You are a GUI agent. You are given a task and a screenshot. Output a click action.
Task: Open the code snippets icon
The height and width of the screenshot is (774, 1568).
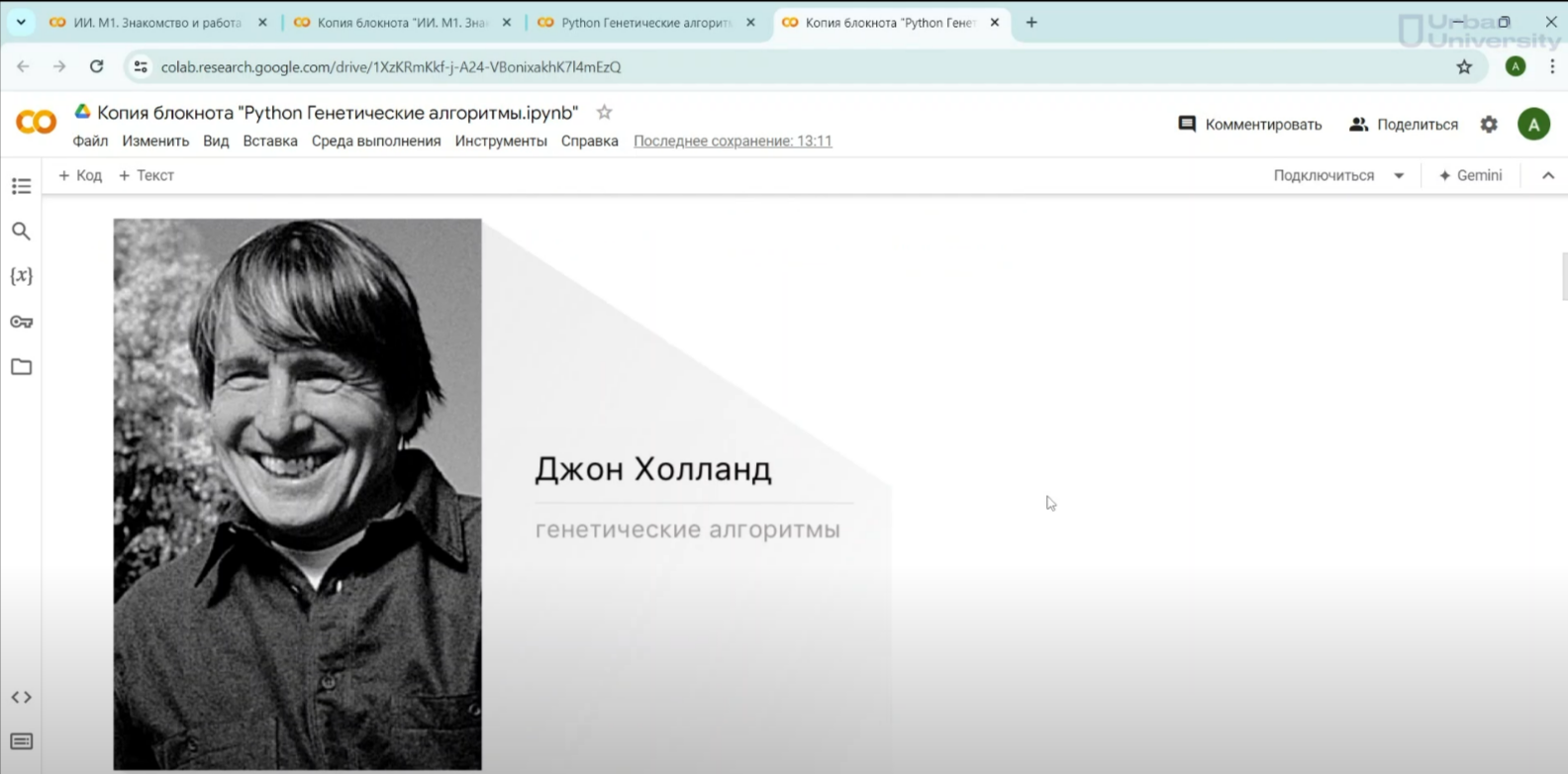click(x=21, y=698)
